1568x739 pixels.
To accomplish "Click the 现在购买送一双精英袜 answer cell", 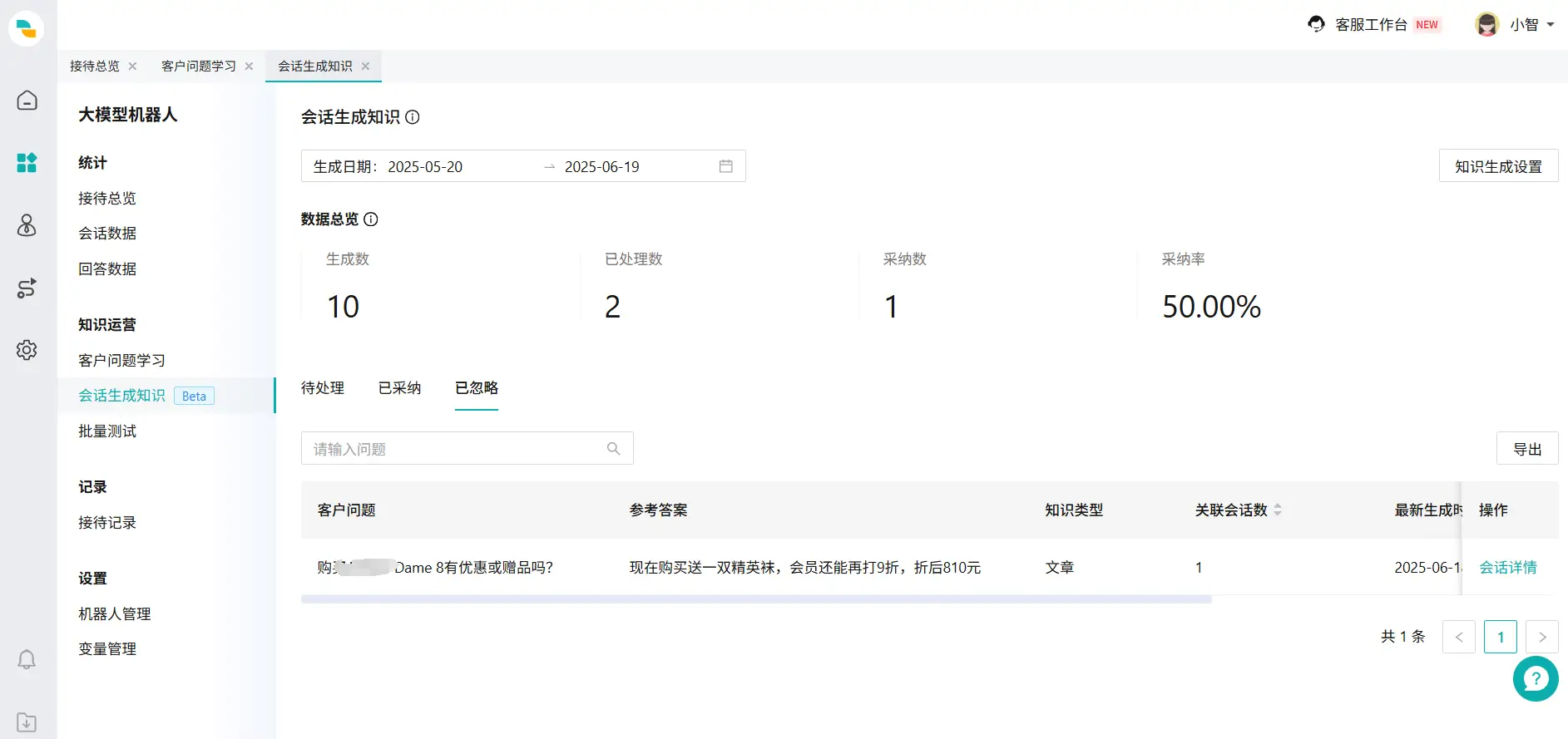I will 805,568.
